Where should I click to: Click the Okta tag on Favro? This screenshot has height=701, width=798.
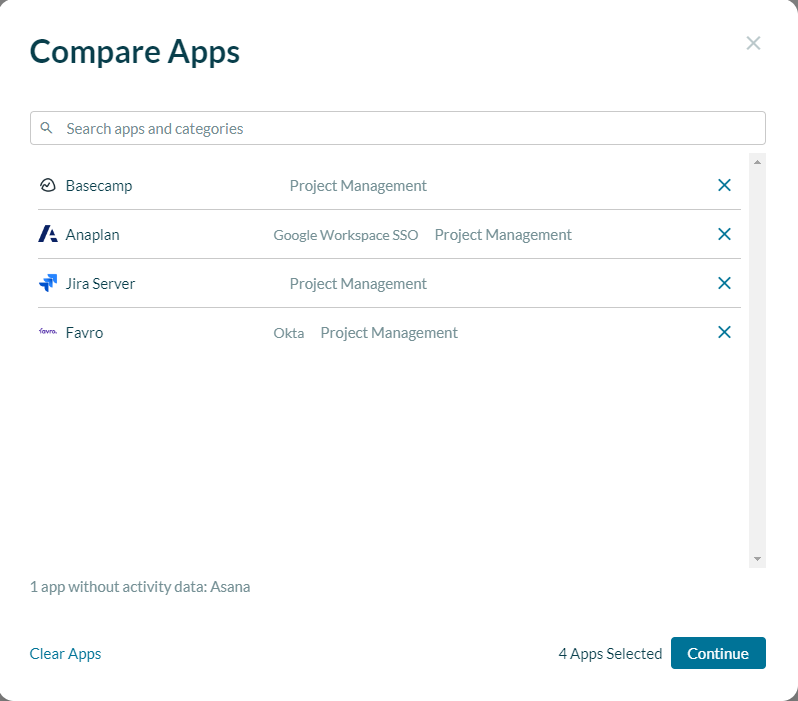click(289, 333)
